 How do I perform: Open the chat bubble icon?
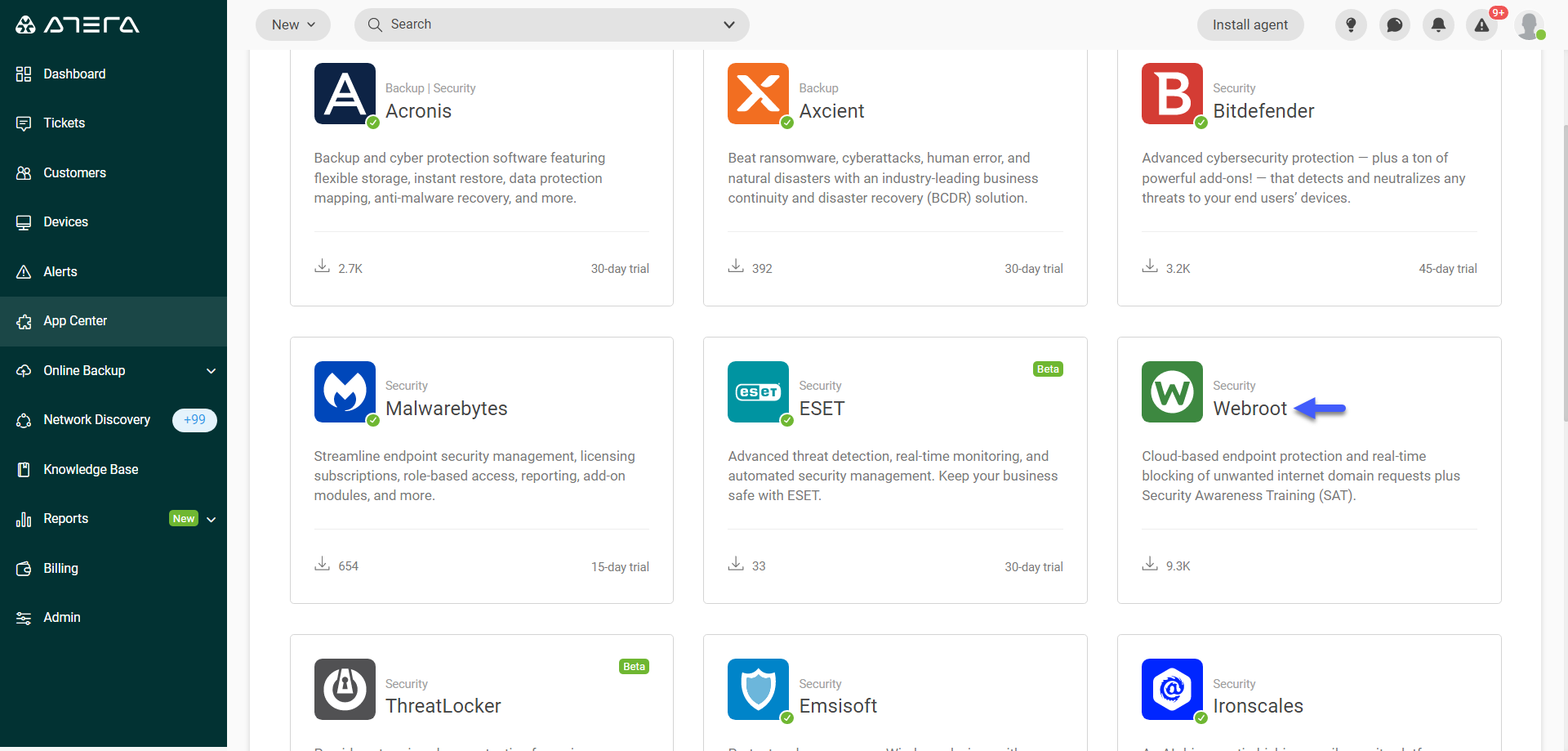(x=1395, y=25)
